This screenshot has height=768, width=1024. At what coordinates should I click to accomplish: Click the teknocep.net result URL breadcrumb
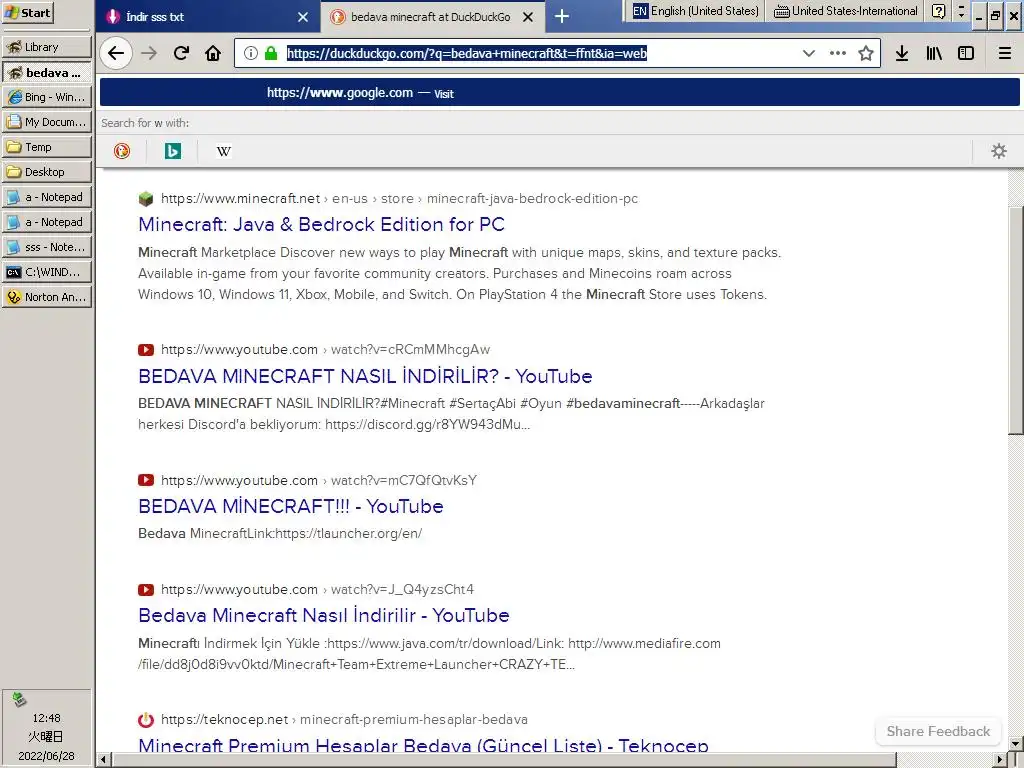tap(344, 720)
